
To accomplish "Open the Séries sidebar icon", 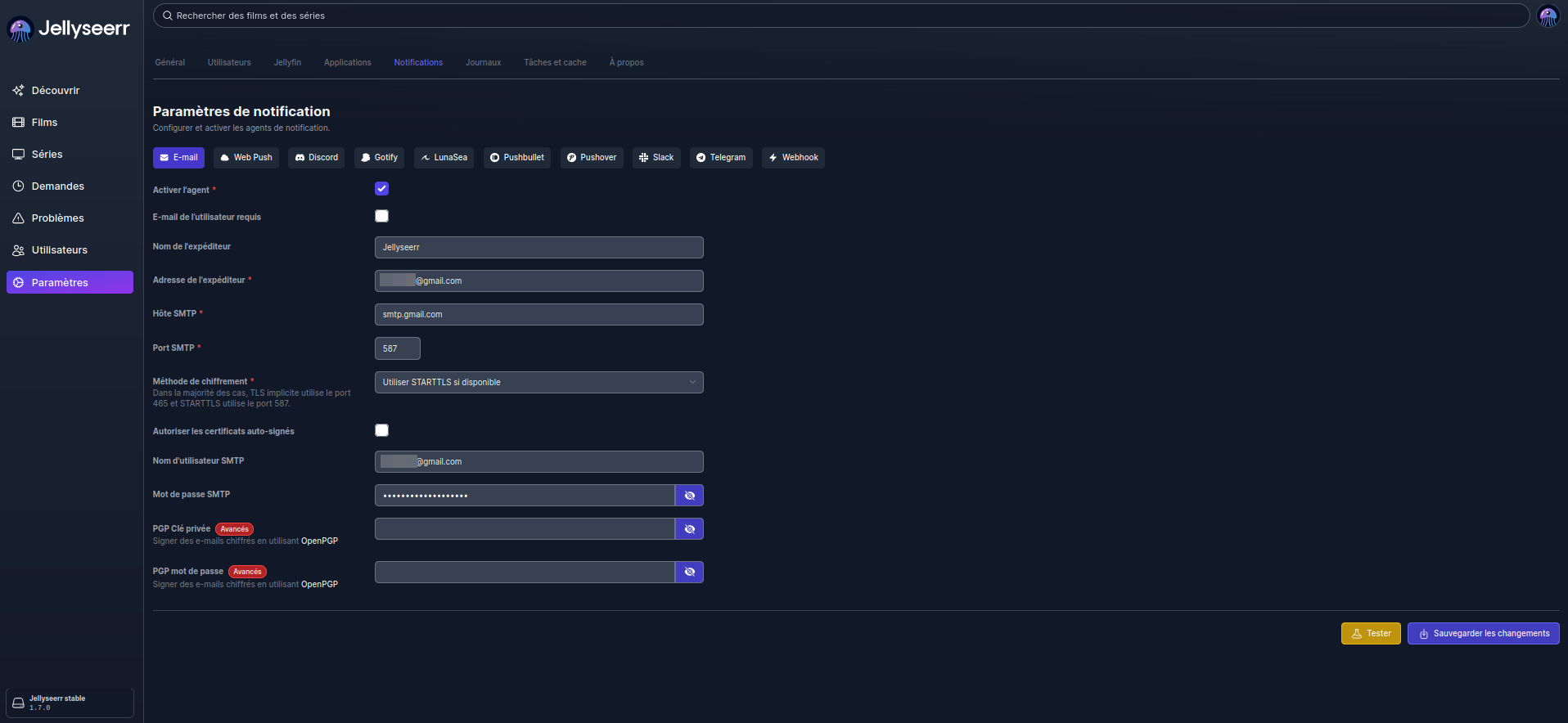I will 18,155.
